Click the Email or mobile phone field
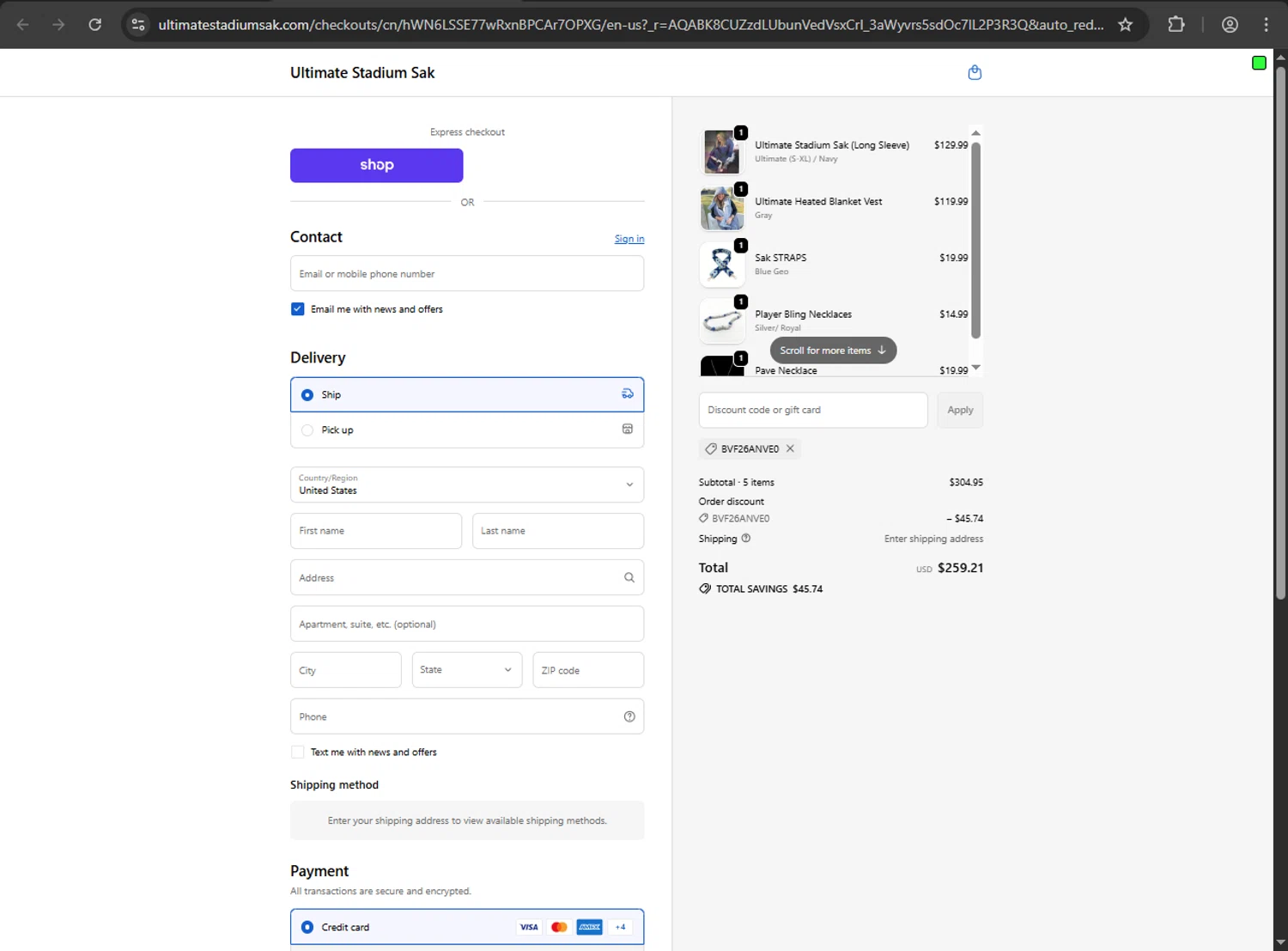 click(x=467, y=273)
